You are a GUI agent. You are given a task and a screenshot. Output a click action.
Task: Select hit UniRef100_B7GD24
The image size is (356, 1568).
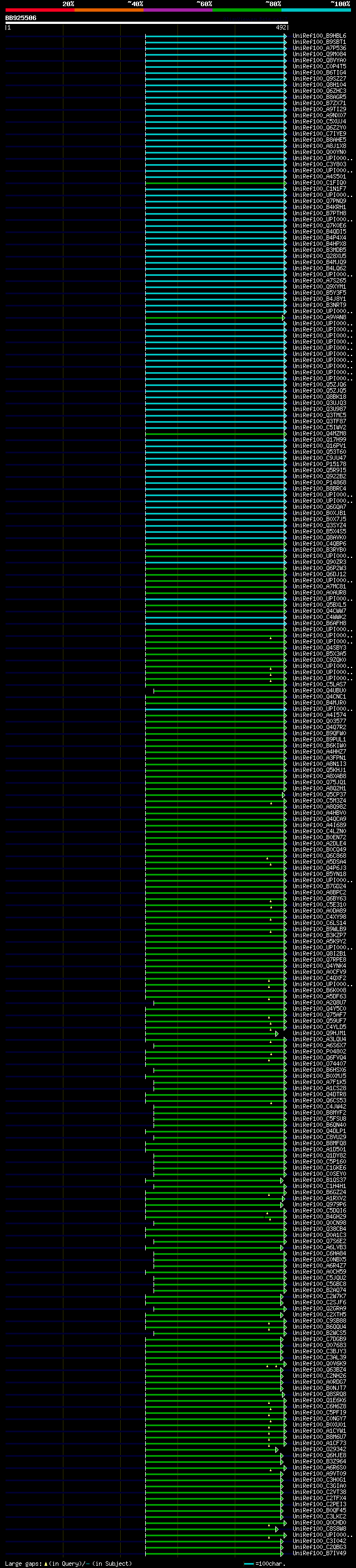(319, 886)
